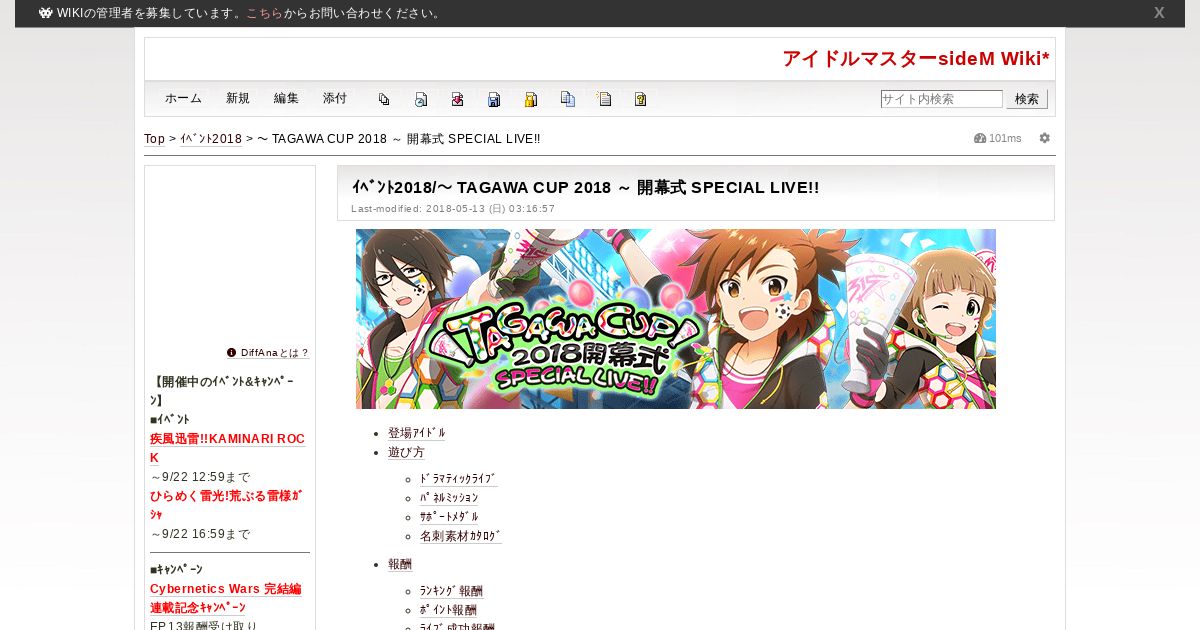This screenshot has height=630, width=1200.
Task: Open ひらめく雷光!荒ぶる雷様ｶﾞｼｬ link
Action: [226, 505]
